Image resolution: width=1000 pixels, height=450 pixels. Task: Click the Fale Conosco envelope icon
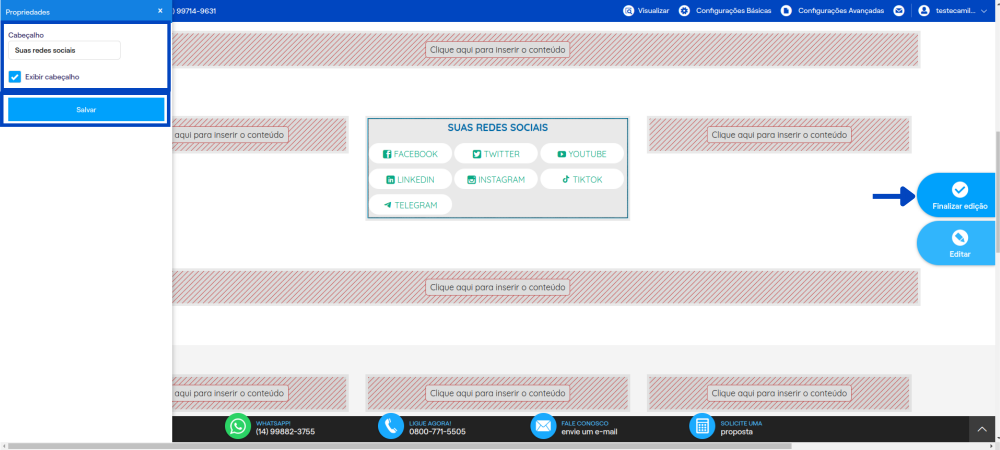tap(543, 426)
